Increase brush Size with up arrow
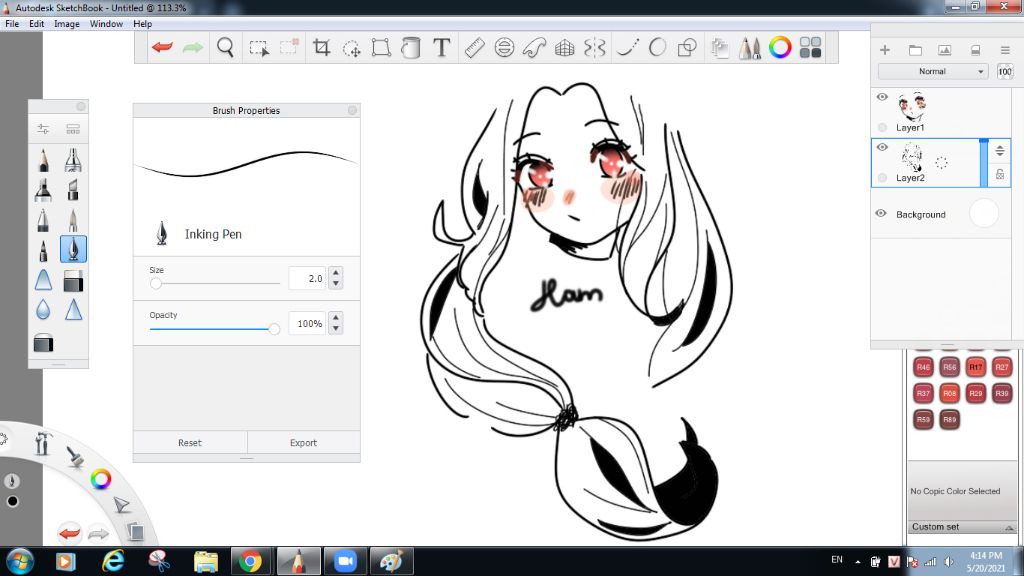 (x=336, y=272)
